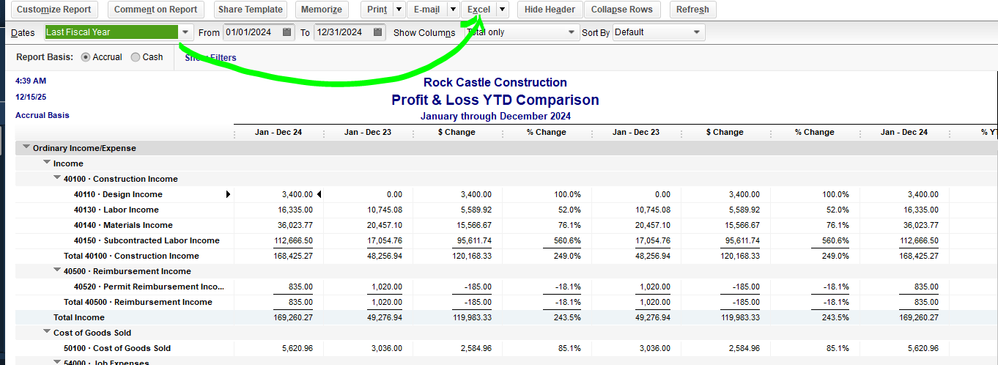Click the Show Filters link

click(211, 58)
